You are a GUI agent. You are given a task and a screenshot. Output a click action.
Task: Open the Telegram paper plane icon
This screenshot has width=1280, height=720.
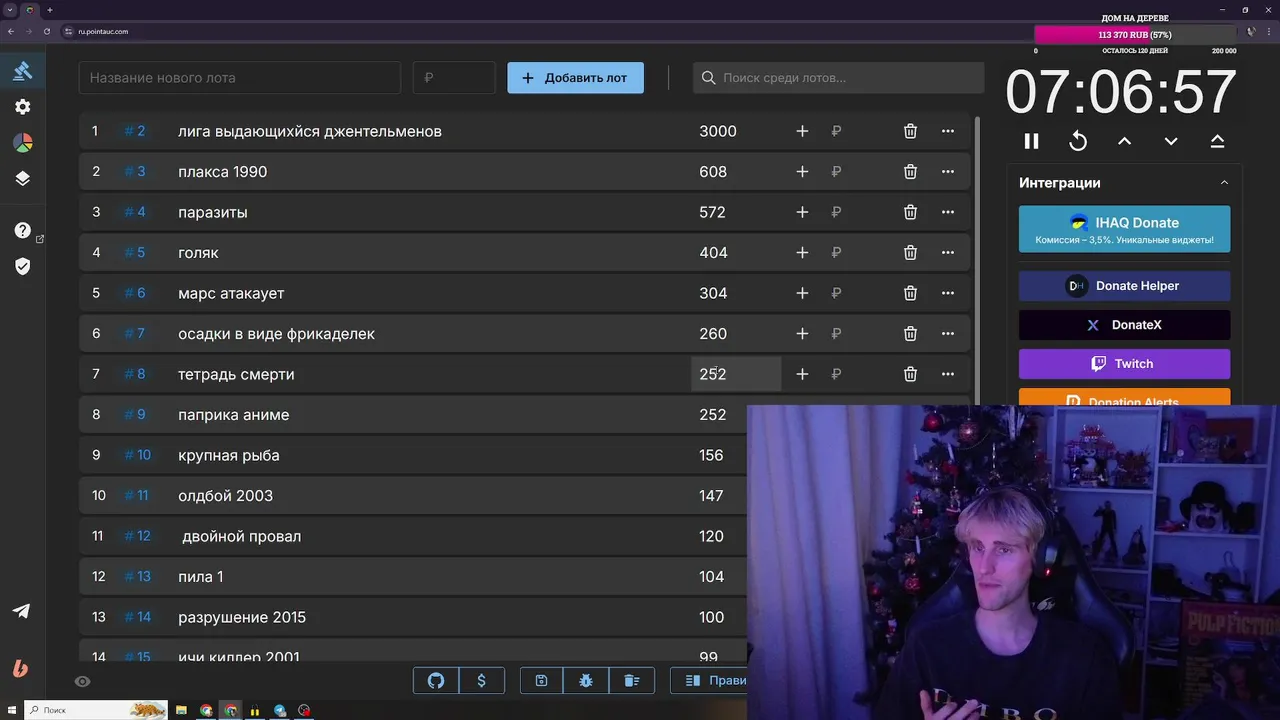tap(21, 611)
